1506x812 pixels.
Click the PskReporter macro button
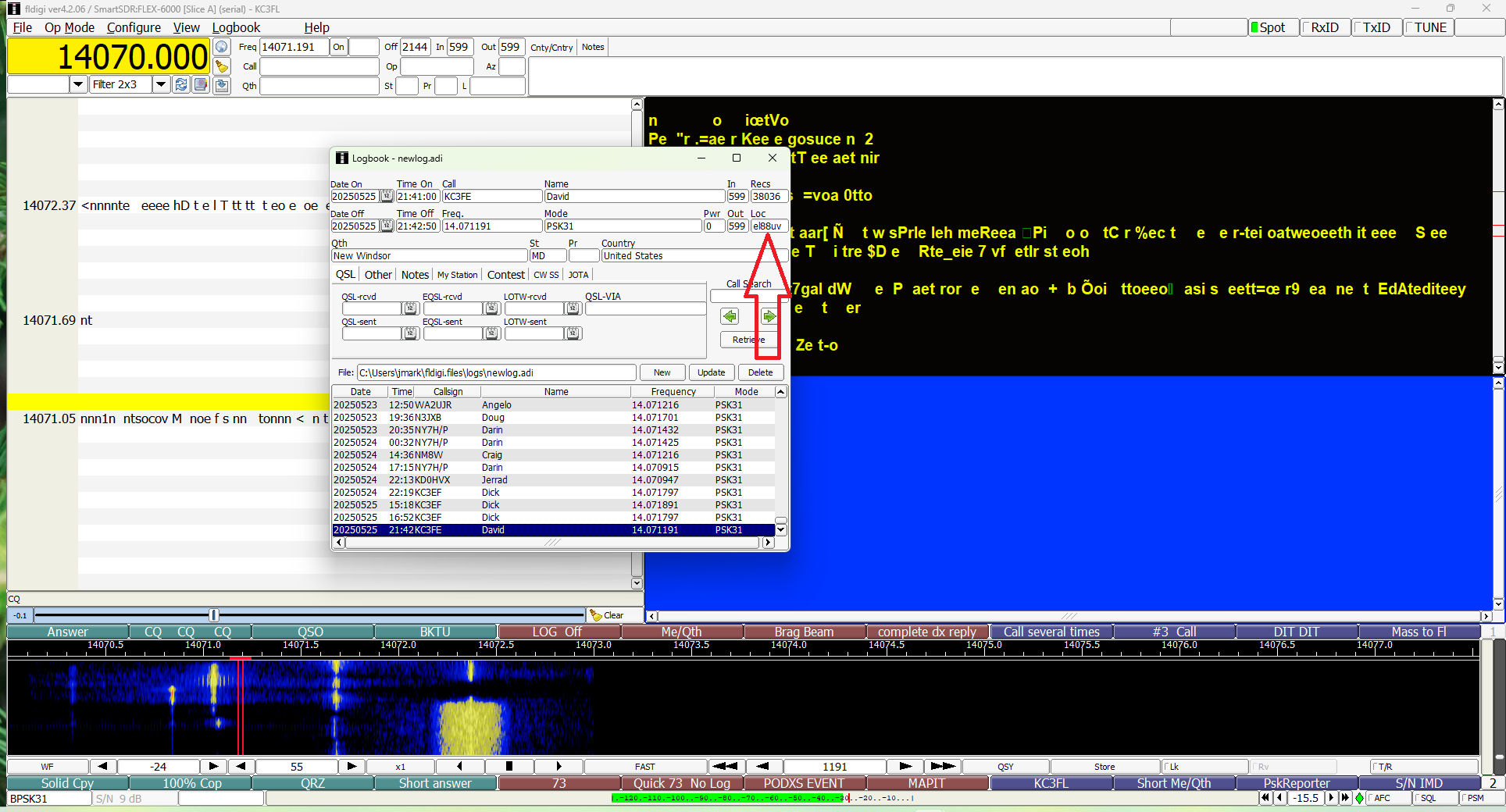1297,783
